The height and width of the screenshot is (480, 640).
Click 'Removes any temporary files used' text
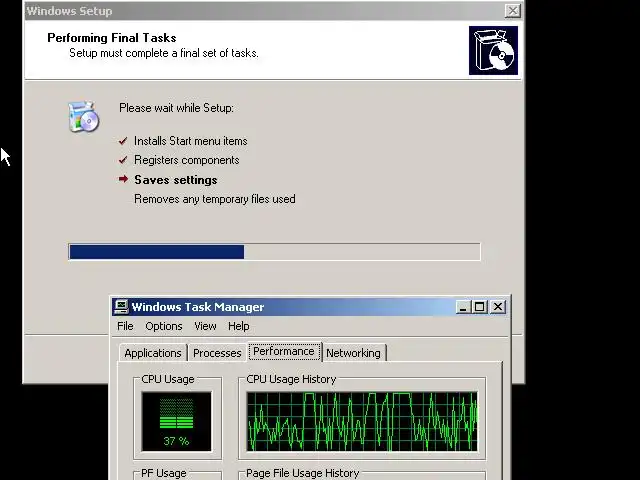(215, 199)
